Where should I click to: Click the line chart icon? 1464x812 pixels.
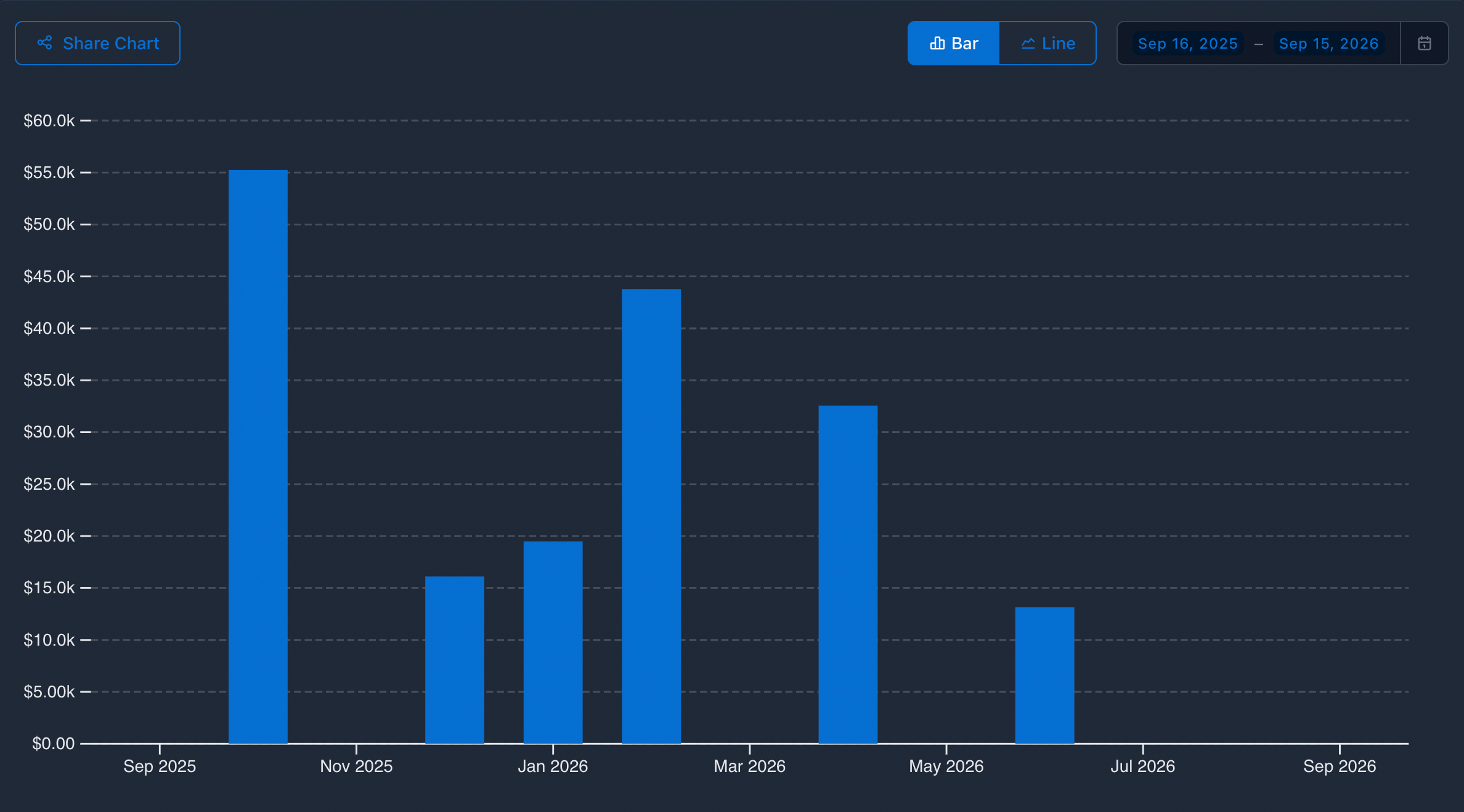1028,44
